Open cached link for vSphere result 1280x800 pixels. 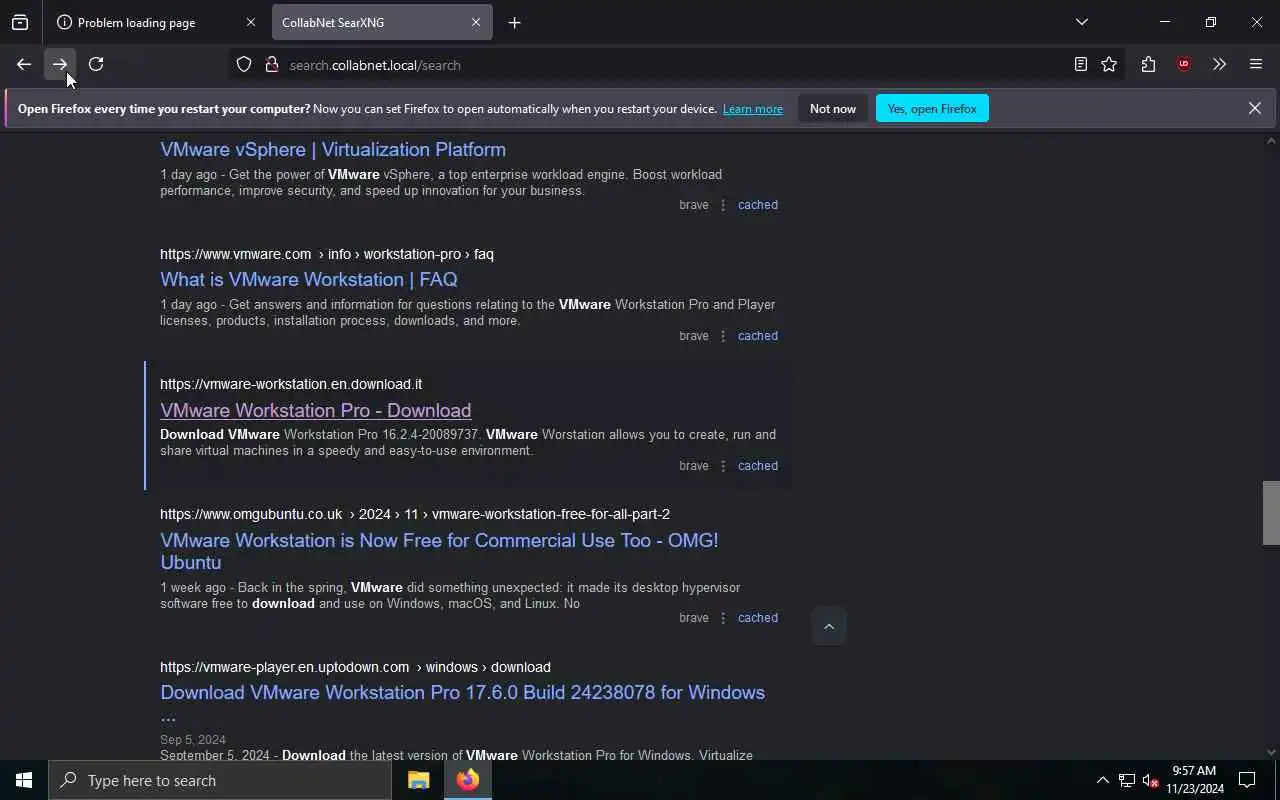[x=758, y=205]
